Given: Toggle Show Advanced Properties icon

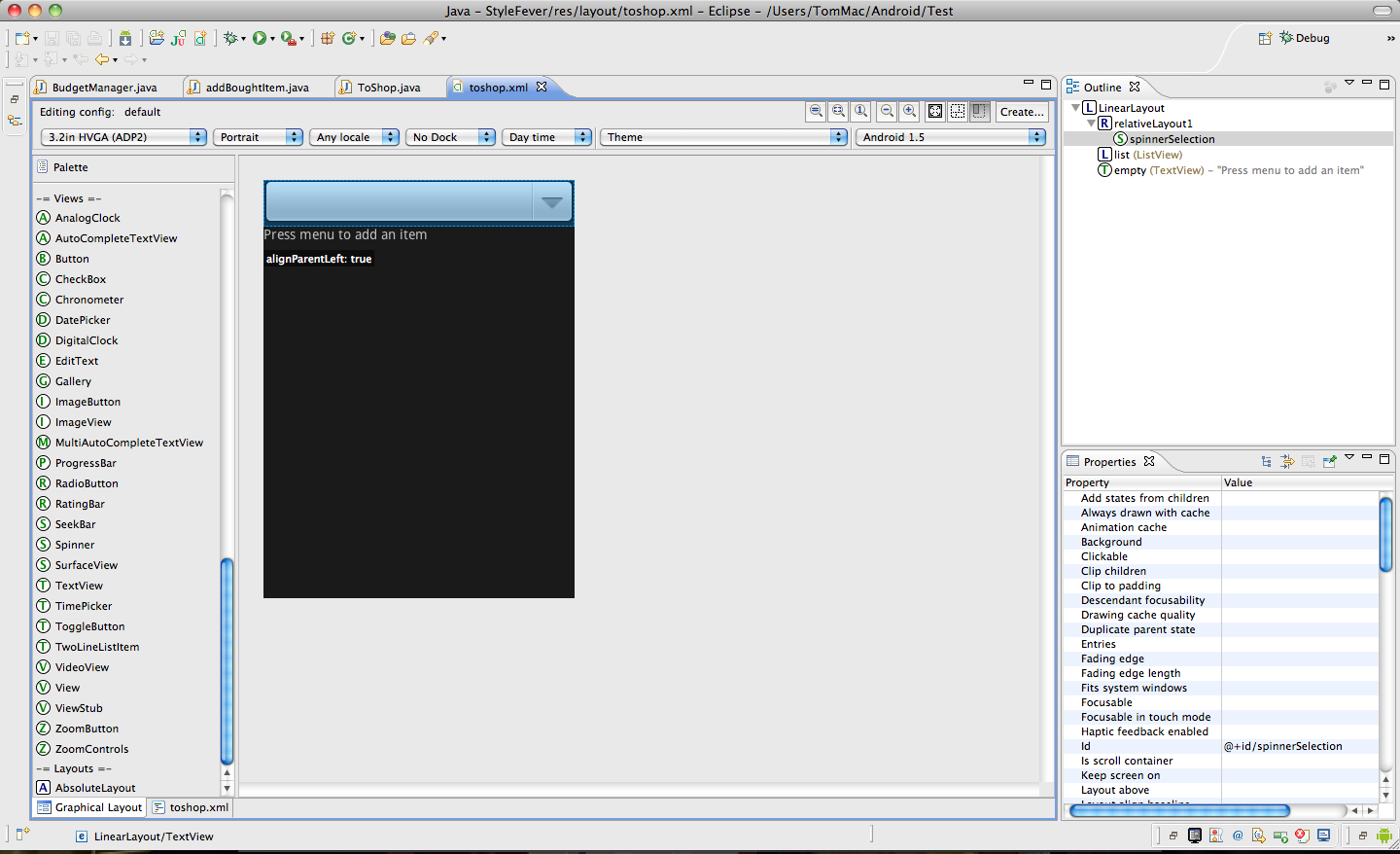Looking at the screenshot, I should (1287, 462).
